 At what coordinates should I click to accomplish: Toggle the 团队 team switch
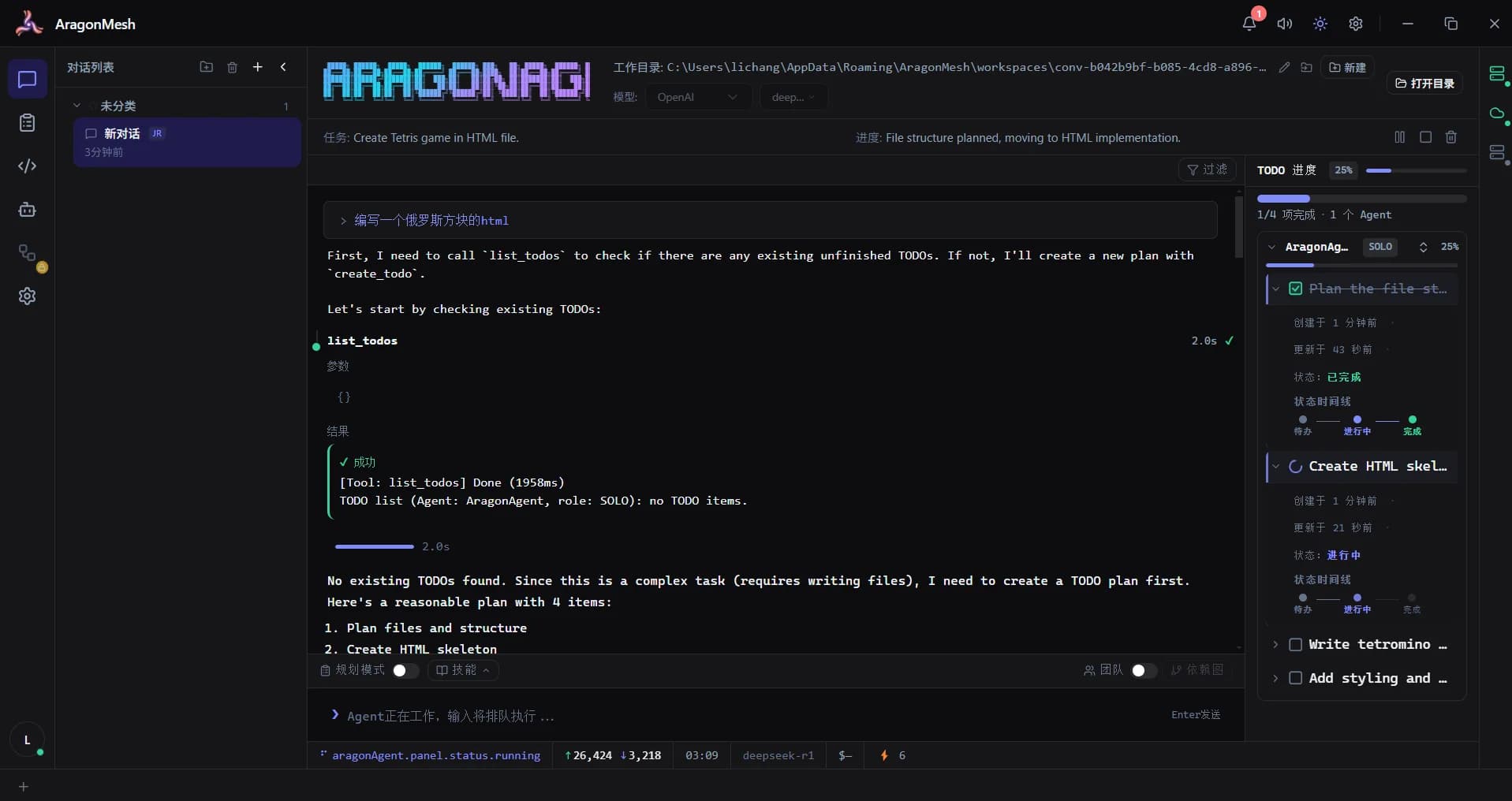1144,670
